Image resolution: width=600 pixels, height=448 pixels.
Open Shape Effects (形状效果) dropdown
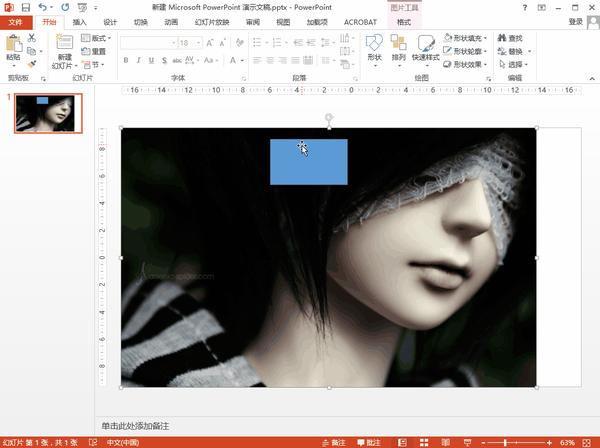(x=465, y=65)
